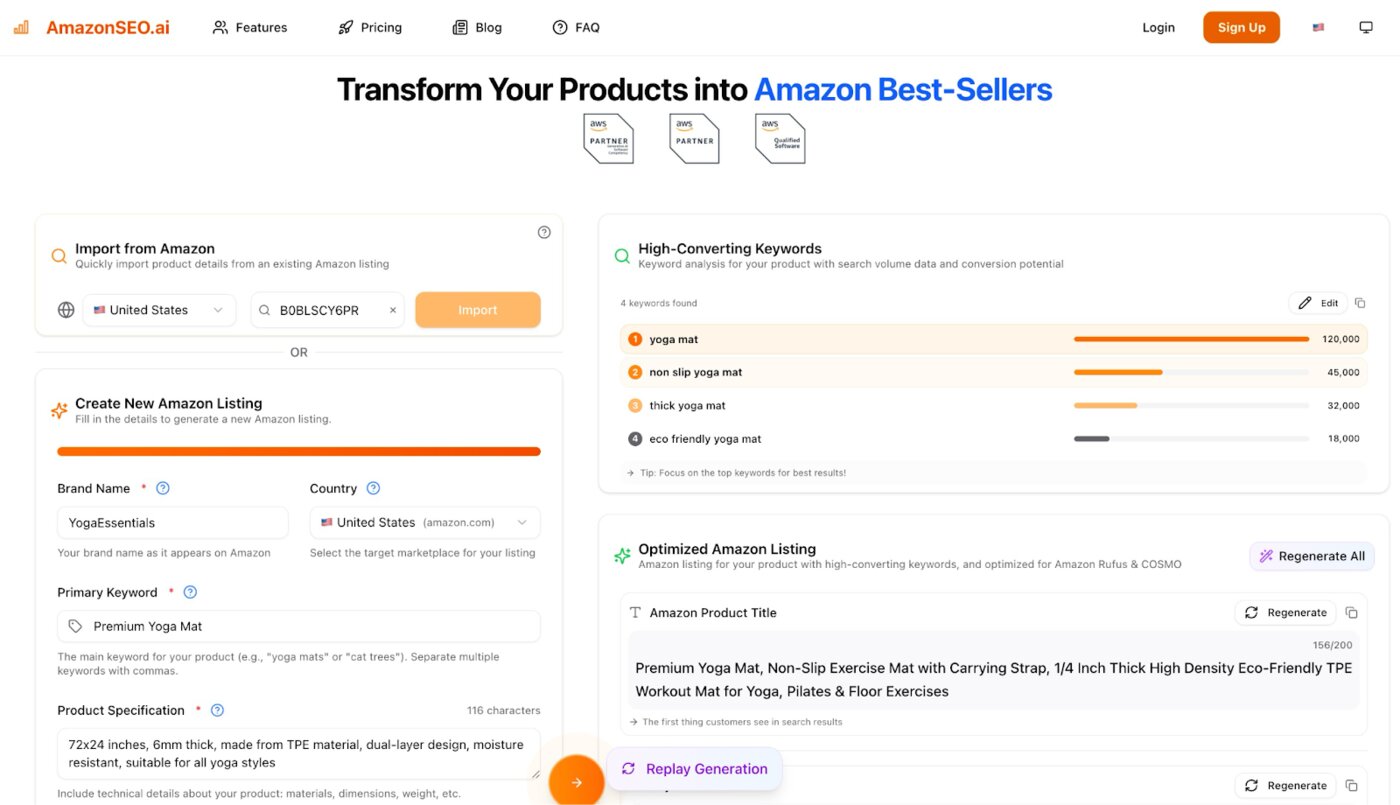The width and height of the screenshot is (1400, 805).
Task: Click the Brand Name help icon
Action: (x=163, y=489)
